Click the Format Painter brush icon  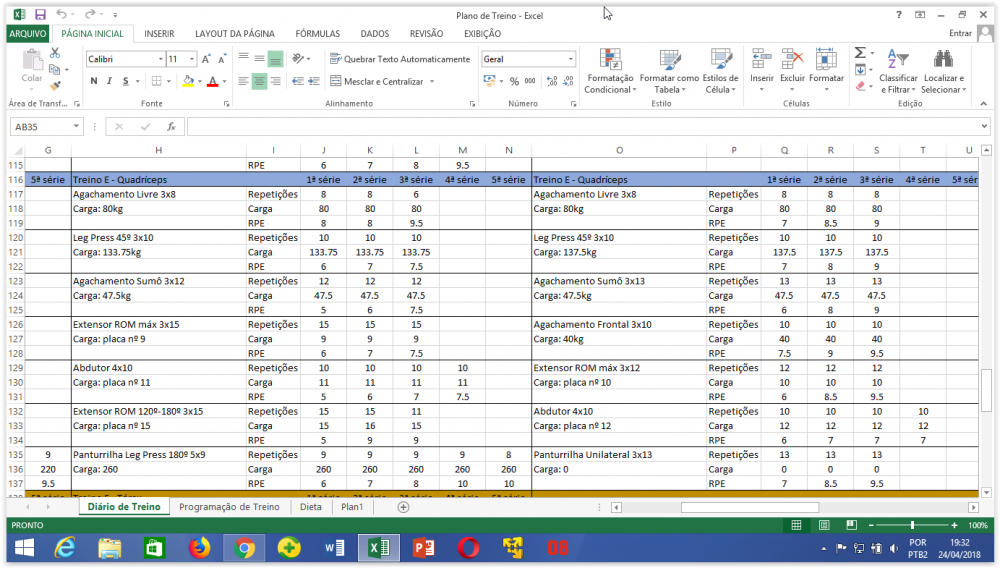click(x=53, y=86)
